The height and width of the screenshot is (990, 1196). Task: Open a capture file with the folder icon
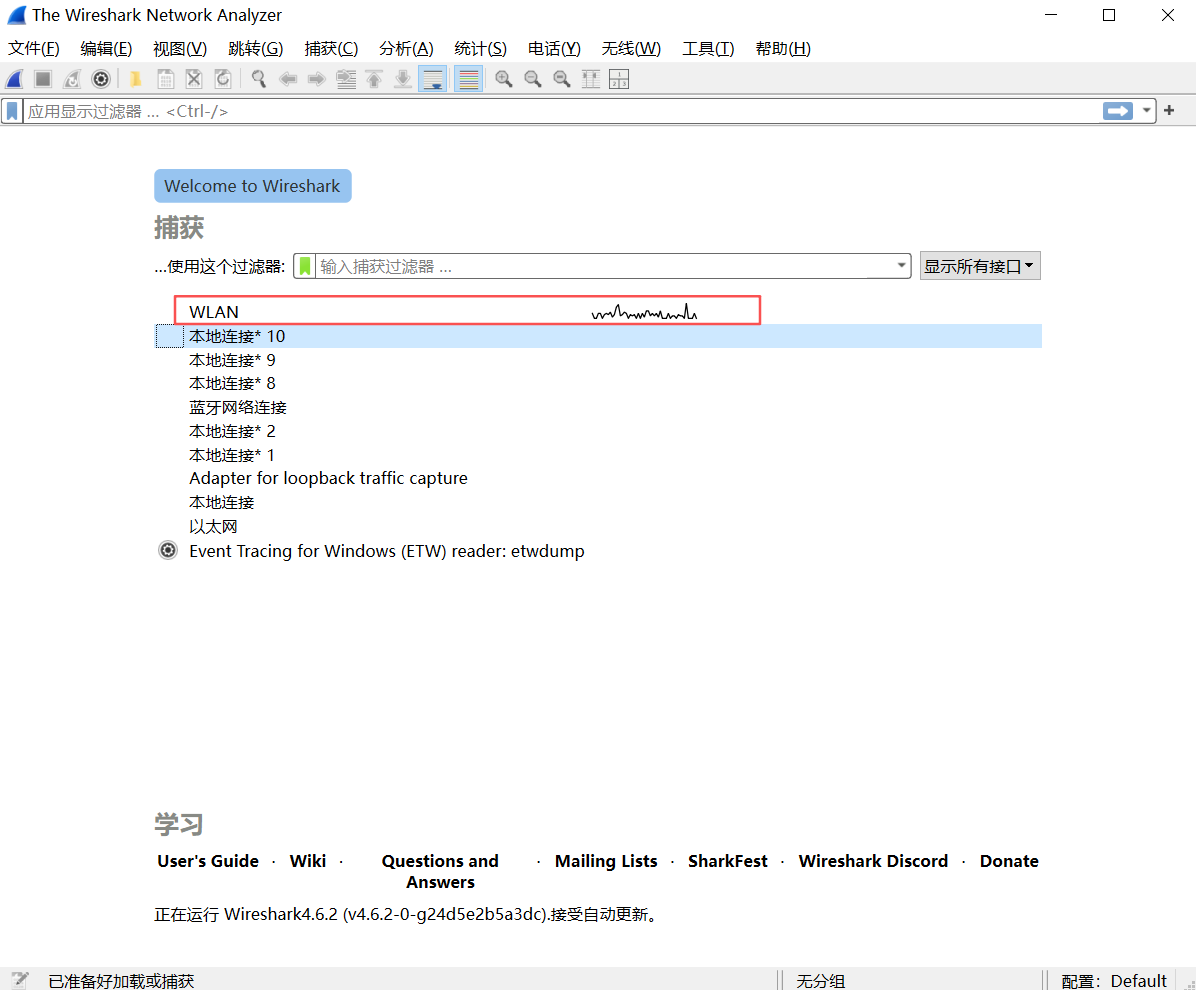pos(135,79)
